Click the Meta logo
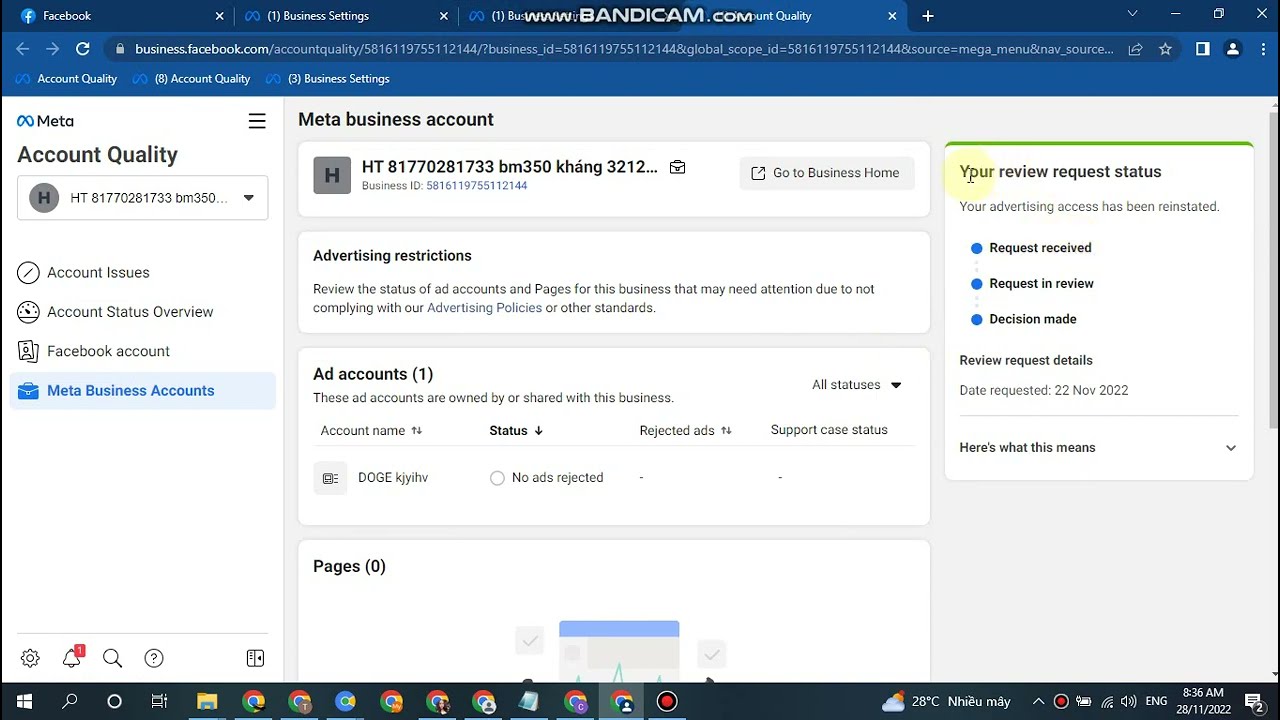Screen dimensions: 1280x720 45,121
